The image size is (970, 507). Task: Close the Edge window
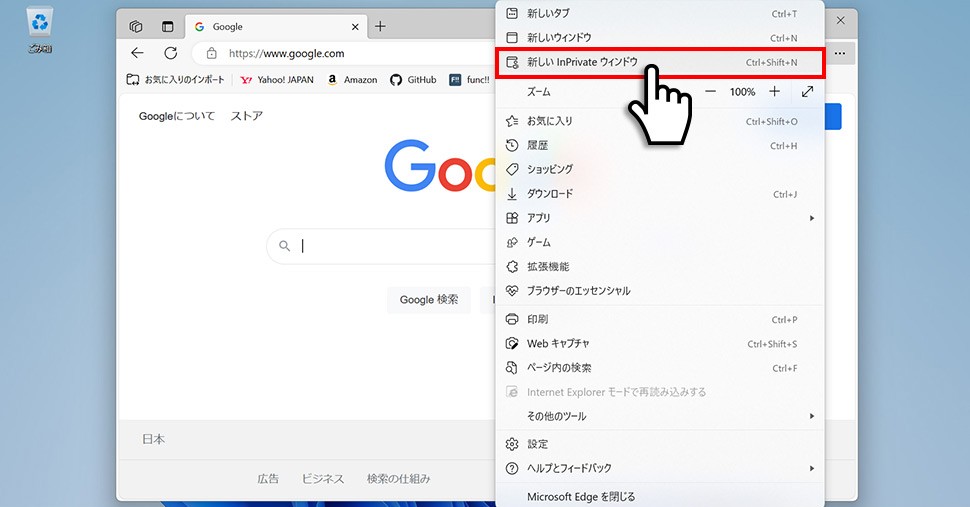[x=840, y=20]
